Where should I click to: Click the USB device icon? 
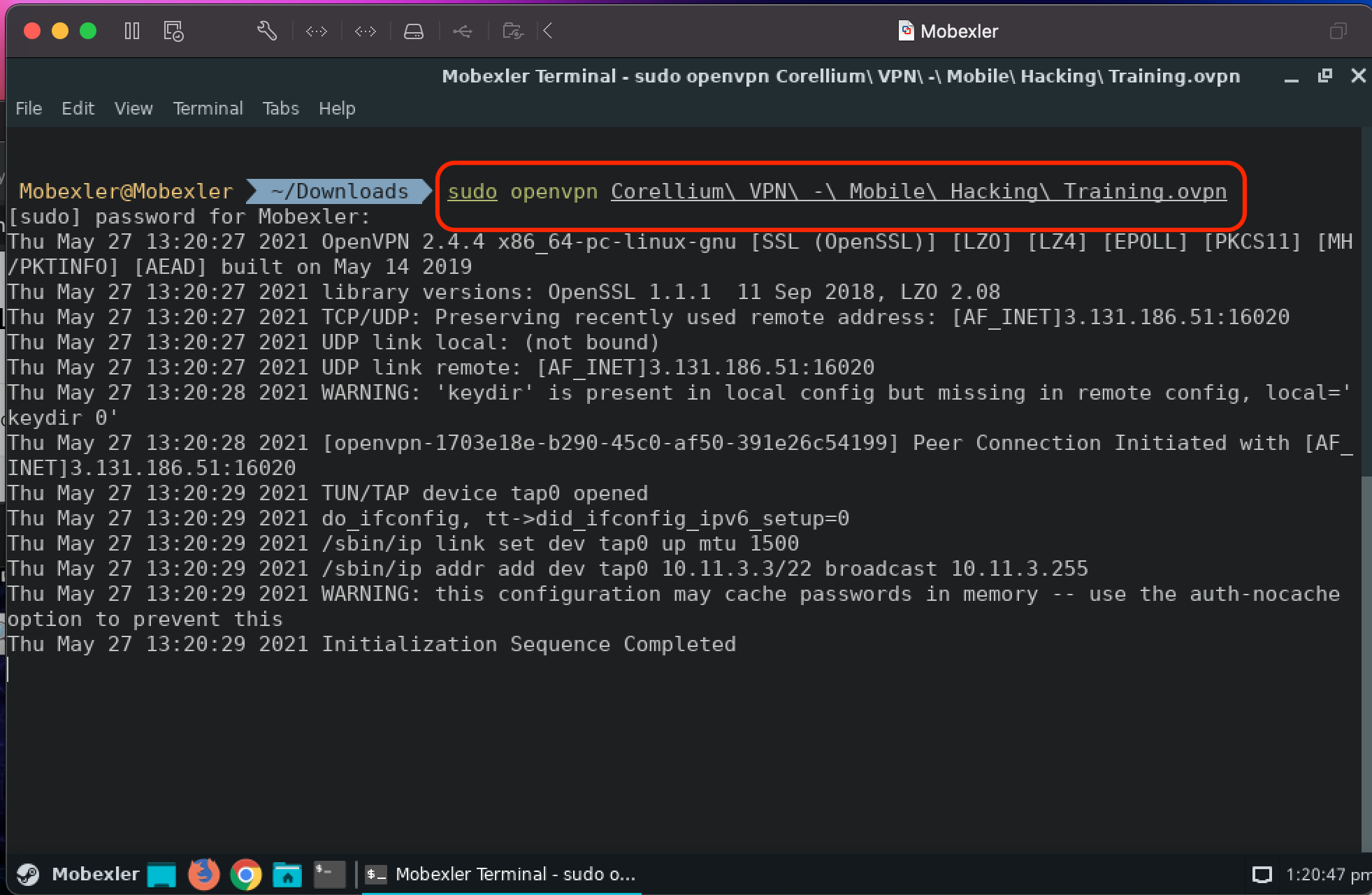pyautogui.click(x=463, y=31)
